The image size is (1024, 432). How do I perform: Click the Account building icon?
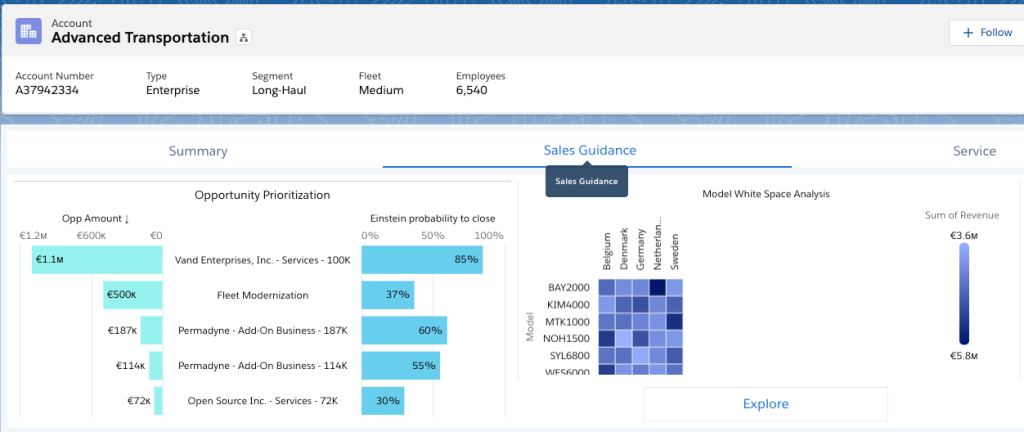point(29,31)
